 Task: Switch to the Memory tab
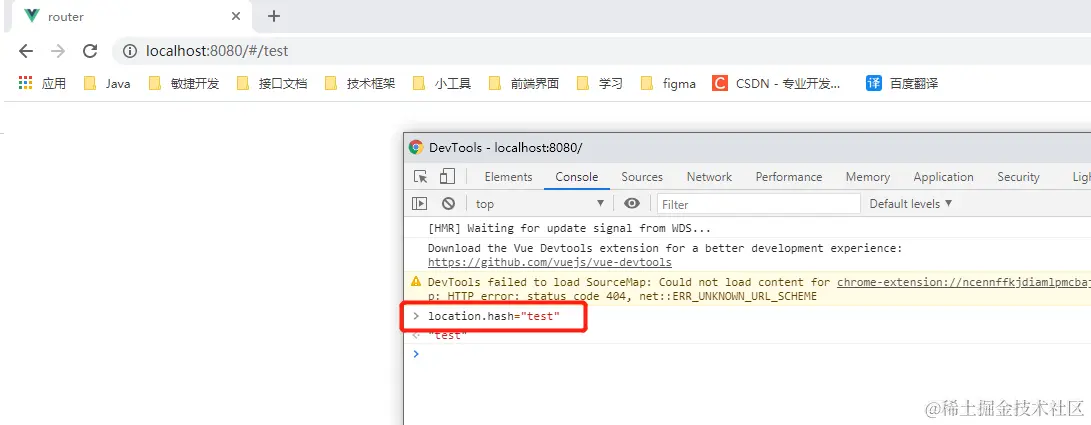click(x=868, y=177)
